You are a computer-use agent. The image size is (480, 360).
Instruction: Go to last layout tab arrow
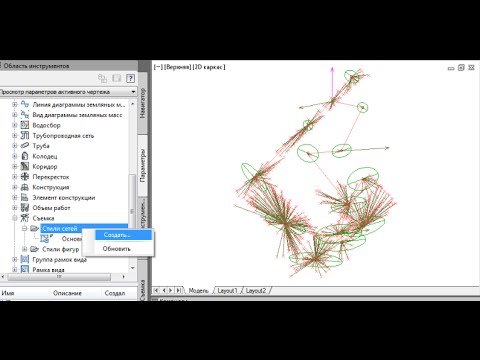tap(179, 291)
